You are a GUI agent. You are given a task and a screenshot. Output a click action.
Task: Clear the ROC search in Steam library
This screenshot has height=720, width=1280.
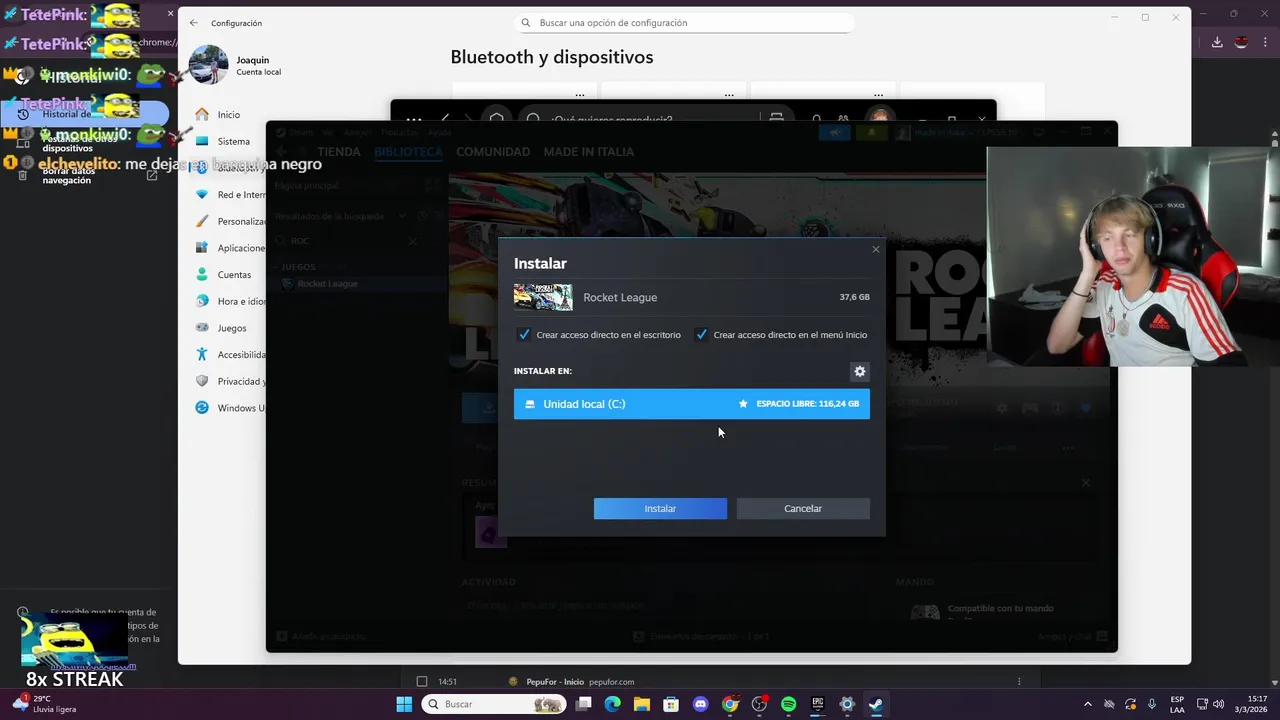click(x=412, y=241)
